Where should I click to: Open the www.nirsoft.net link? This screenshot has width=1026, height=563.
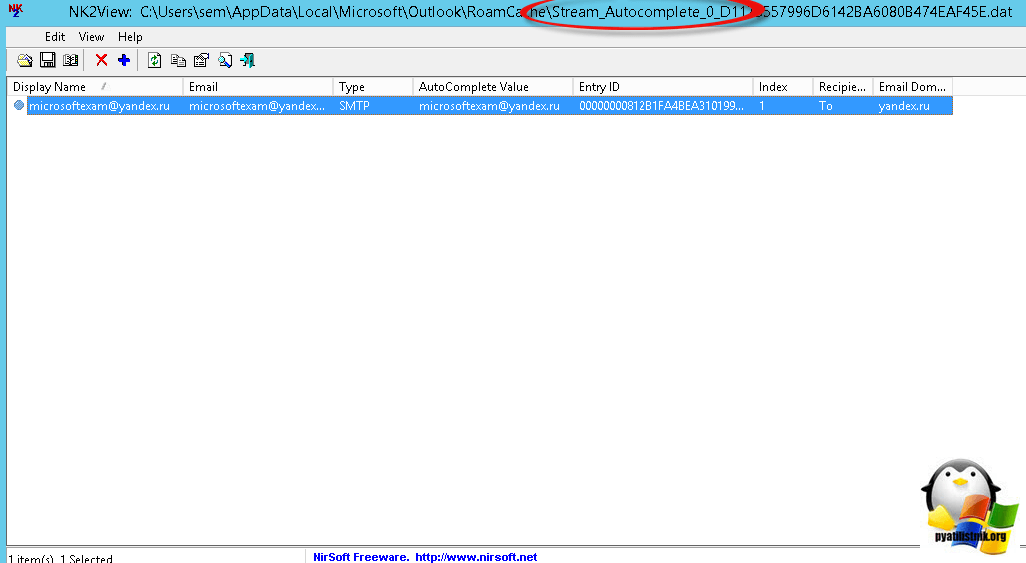476,557
